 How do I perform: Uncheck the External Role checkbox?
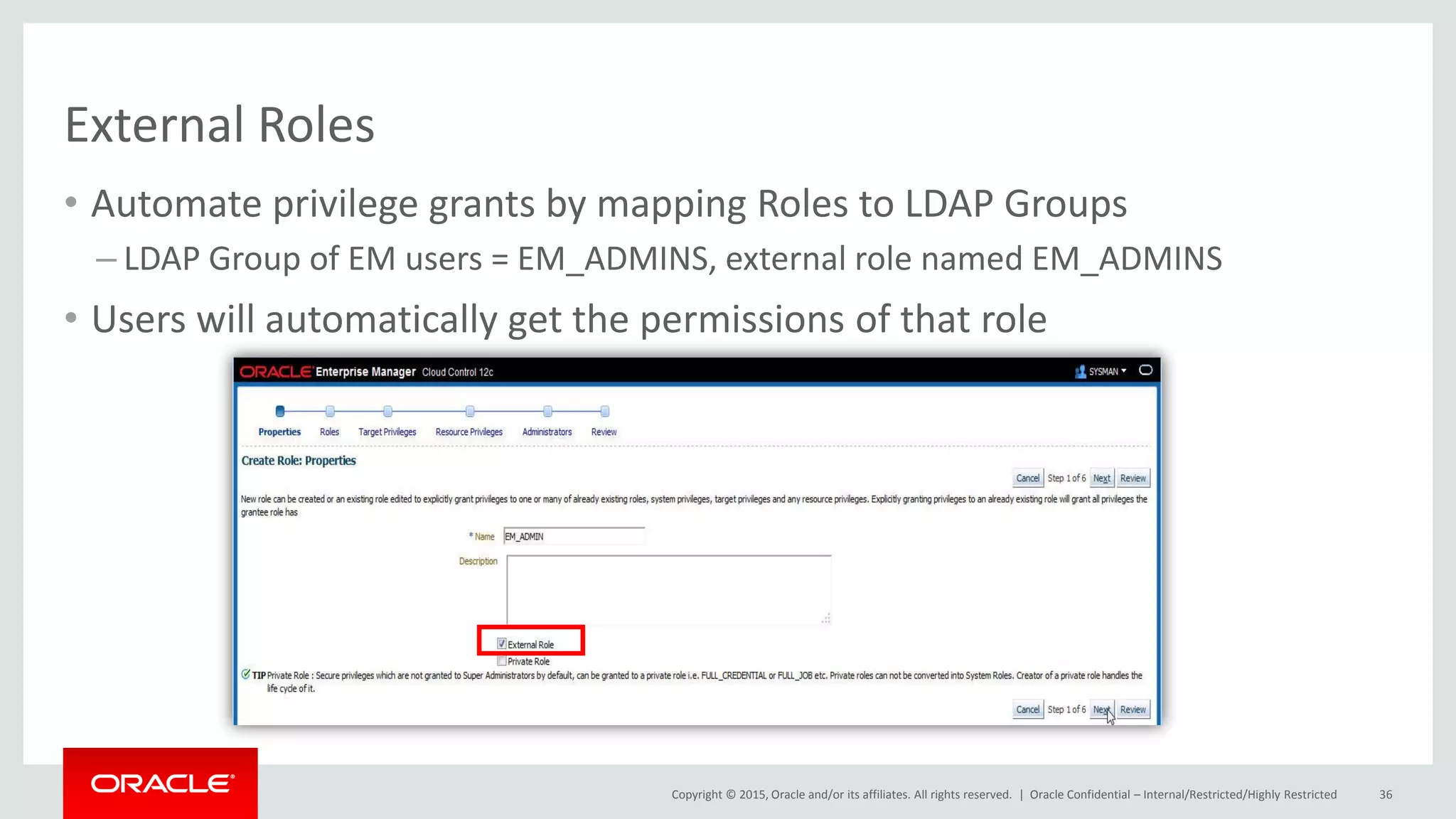pyautogui.click(x=502, y=643)
